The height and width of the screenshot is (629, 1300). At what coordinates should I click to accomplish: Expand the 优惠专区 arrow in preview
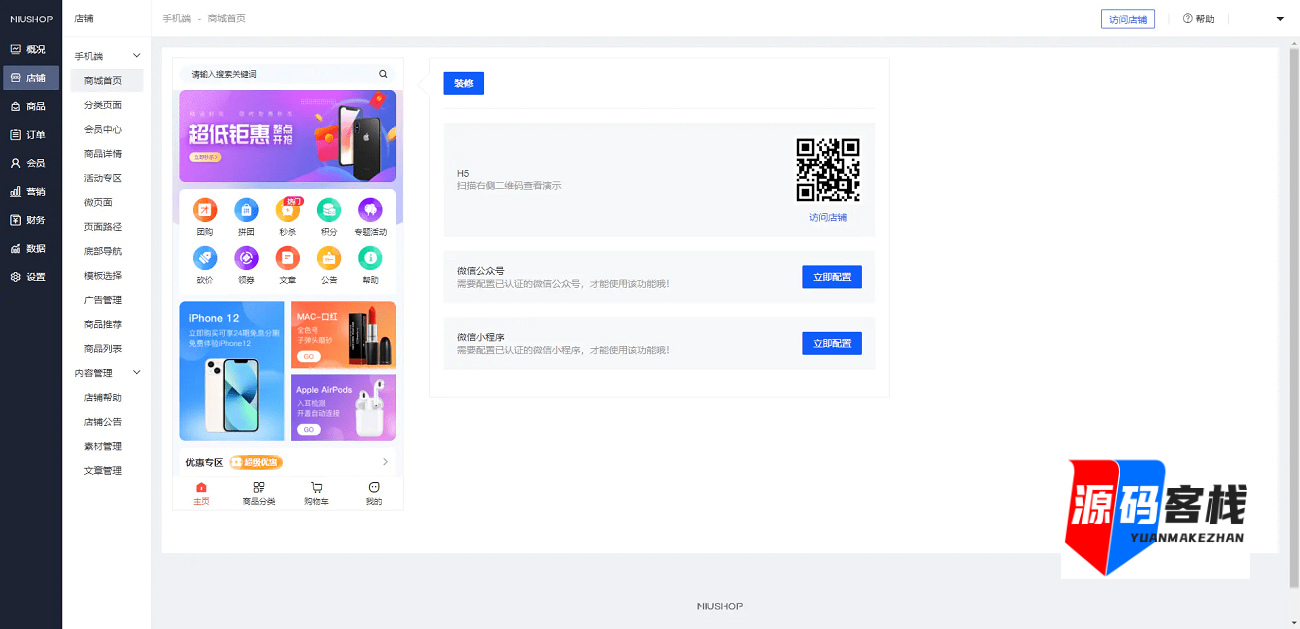[x=386, y=462]
